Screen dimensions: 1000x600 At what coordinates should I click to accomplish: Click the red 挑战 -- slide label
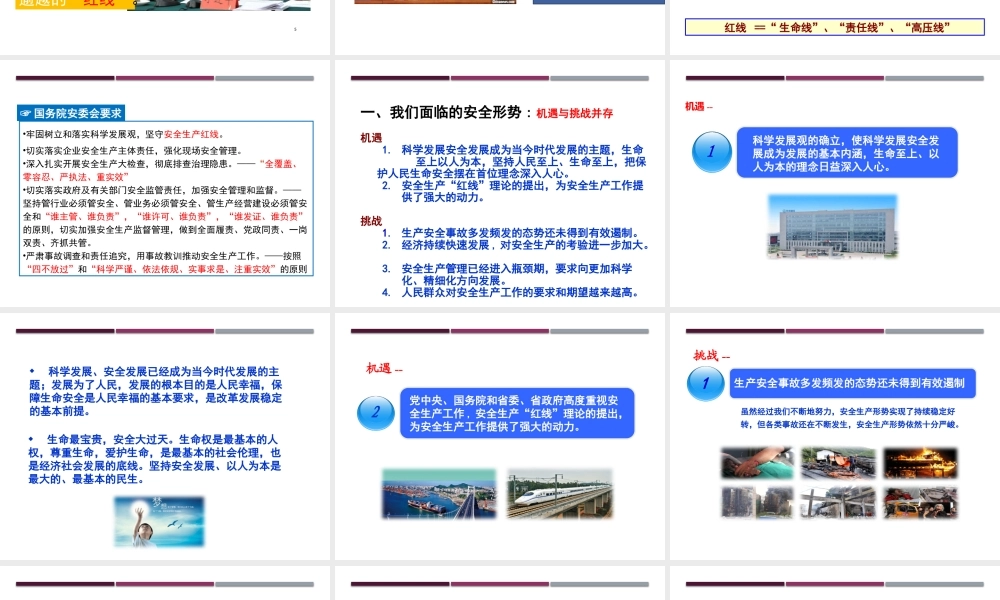[x=712, y=356]
